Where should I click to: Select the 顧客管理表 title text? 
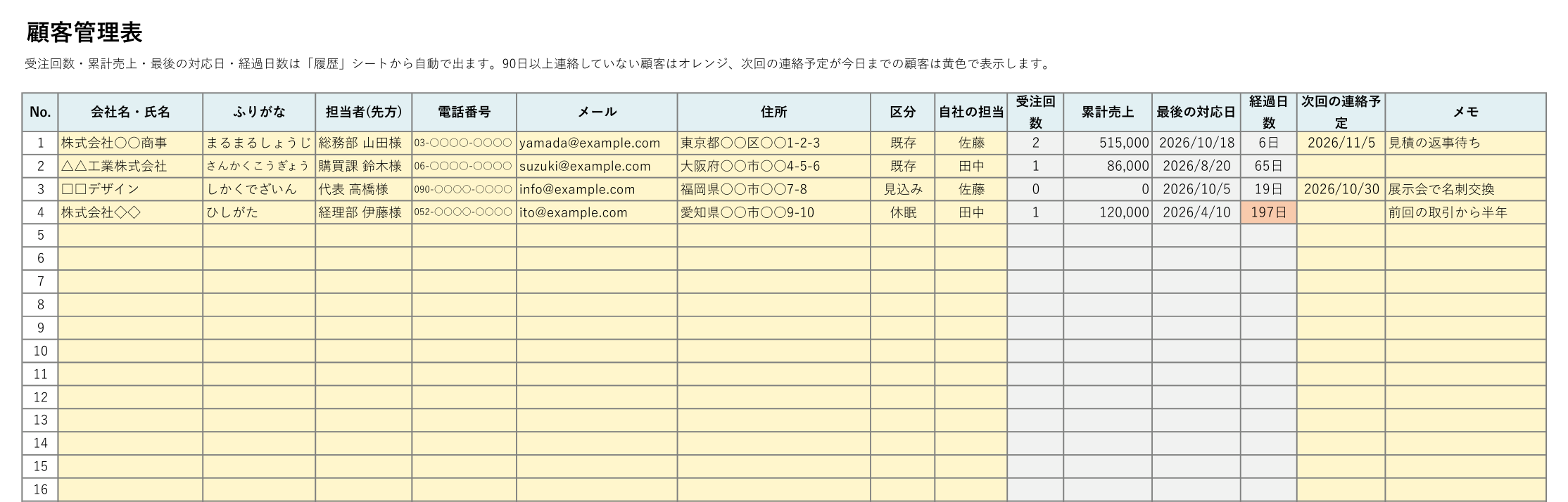[84, 32]
